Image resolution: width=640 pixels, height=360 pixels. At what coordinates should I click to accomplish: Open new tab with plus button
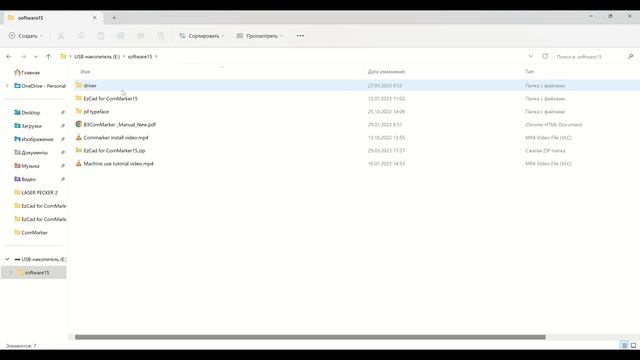(x=114, y=18)
